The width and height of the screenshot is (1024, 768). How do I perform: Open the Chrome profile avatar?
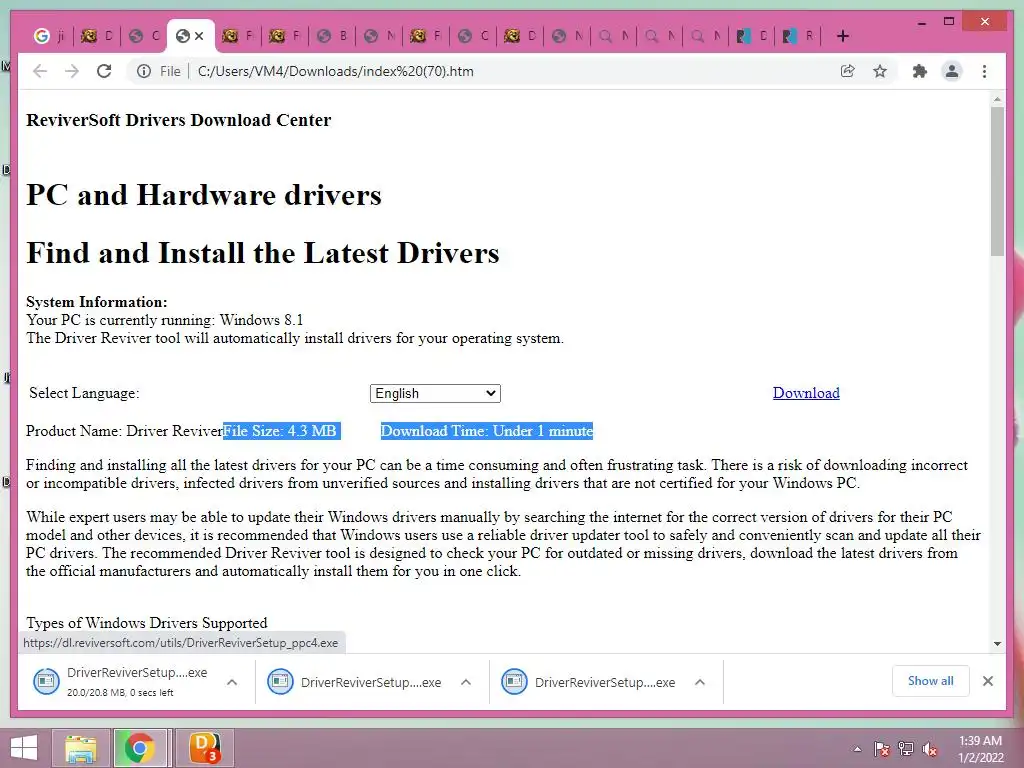click(x=952, y=71)
